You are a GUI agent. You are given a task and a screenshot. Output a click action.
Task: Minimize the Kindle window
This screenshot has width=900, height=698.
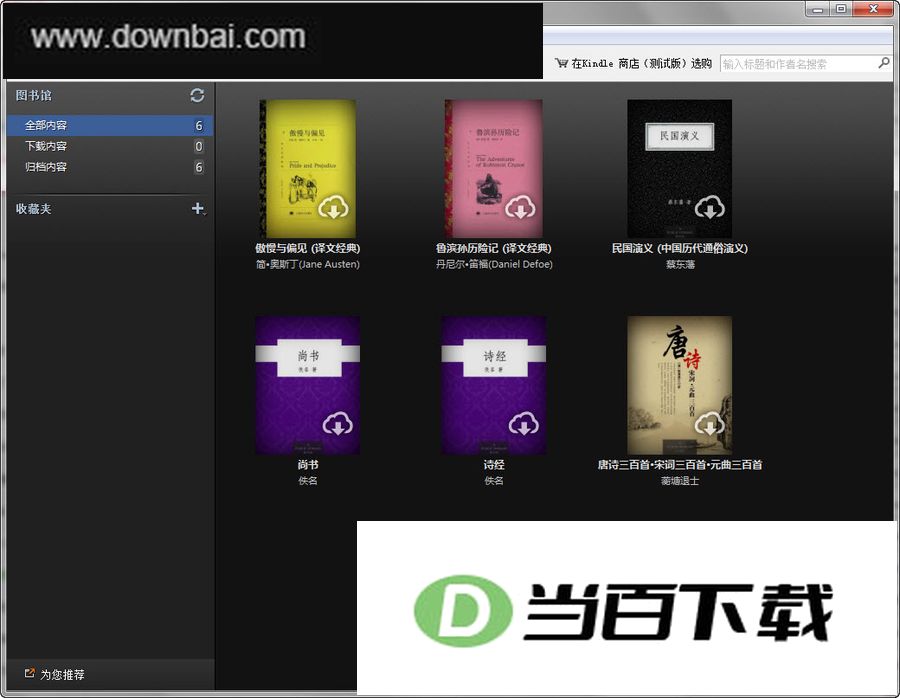(x=818, y=9)
